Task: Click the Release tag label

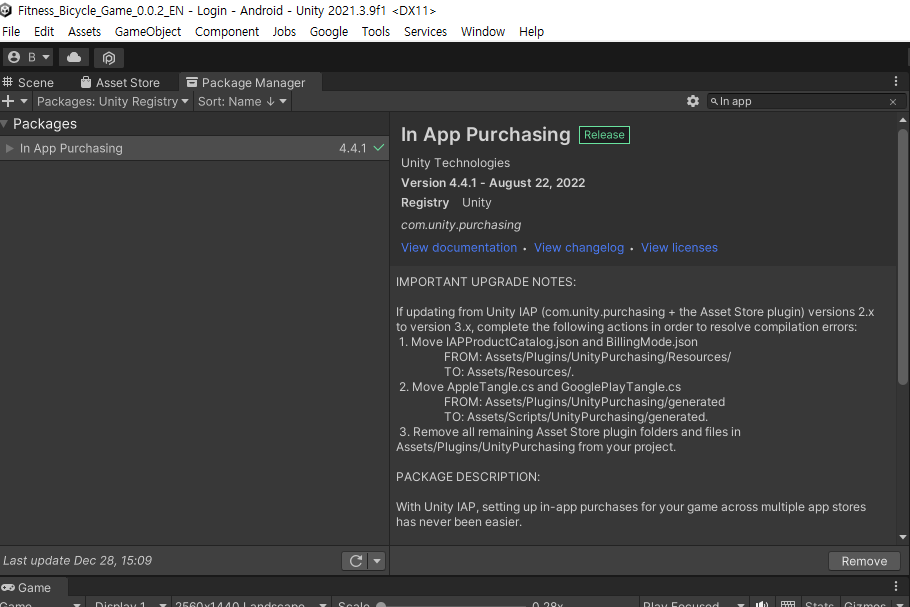Action: [604, 135]
